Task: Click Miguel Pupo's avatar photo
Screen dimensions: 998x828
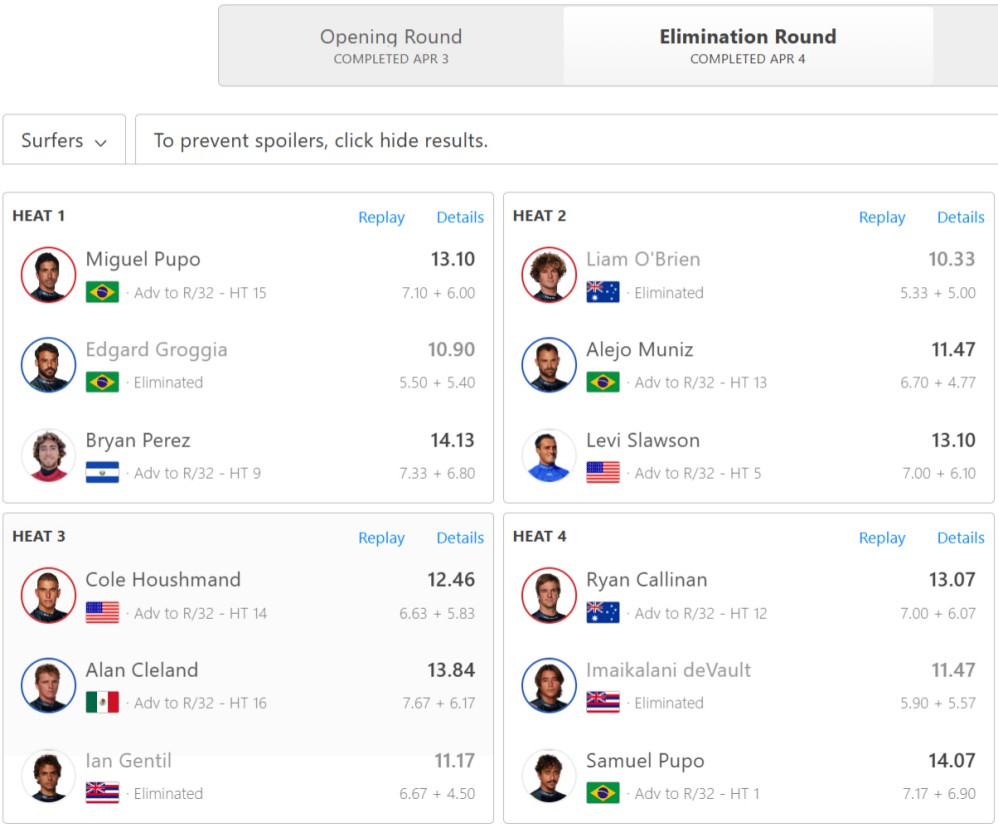Action: click(x=48, y=275)
